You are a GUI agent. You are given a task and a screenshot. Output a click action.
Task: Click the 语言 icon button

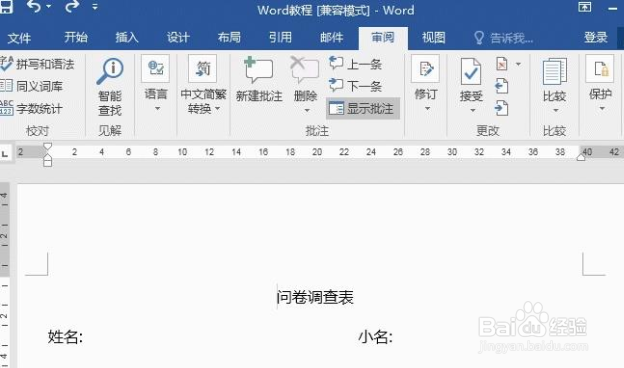coord(156,68)
